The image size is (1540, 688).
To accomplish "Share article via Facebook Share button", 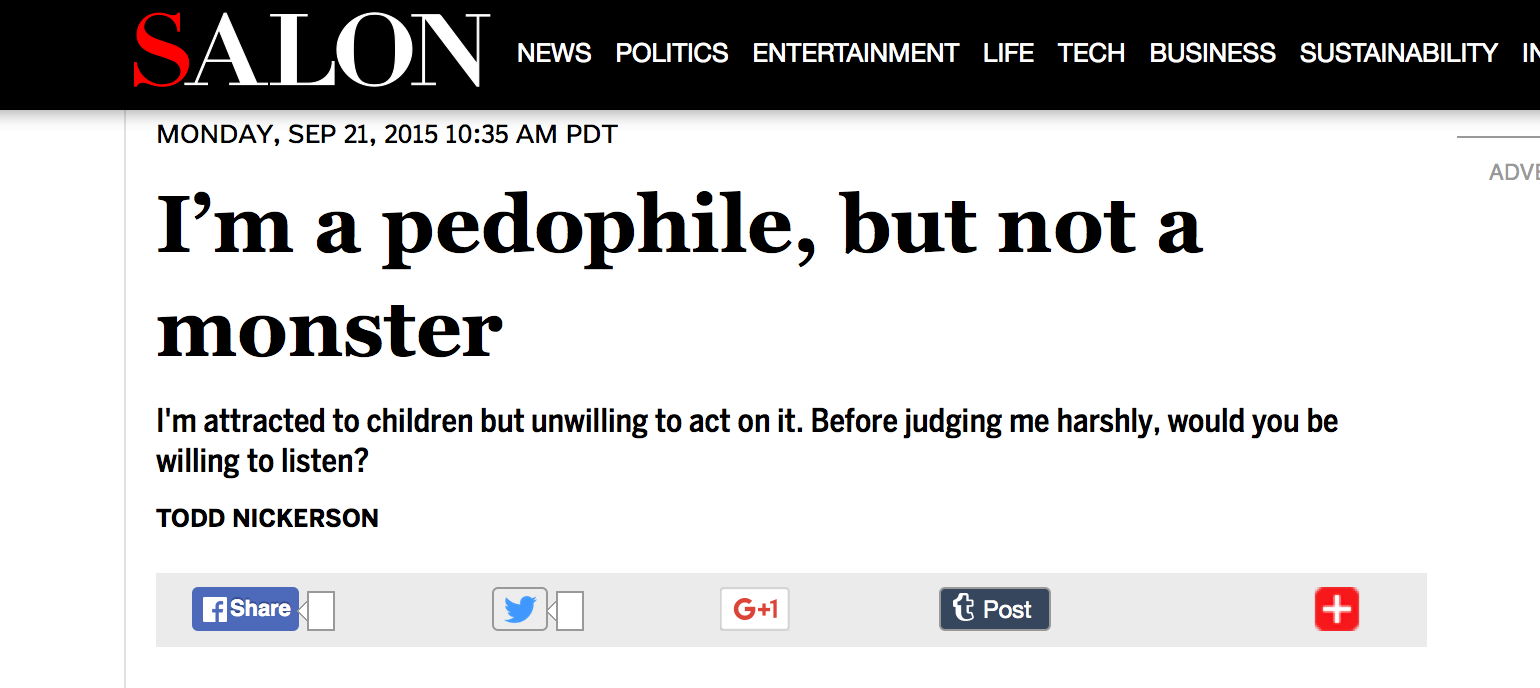I will point(246,609).
